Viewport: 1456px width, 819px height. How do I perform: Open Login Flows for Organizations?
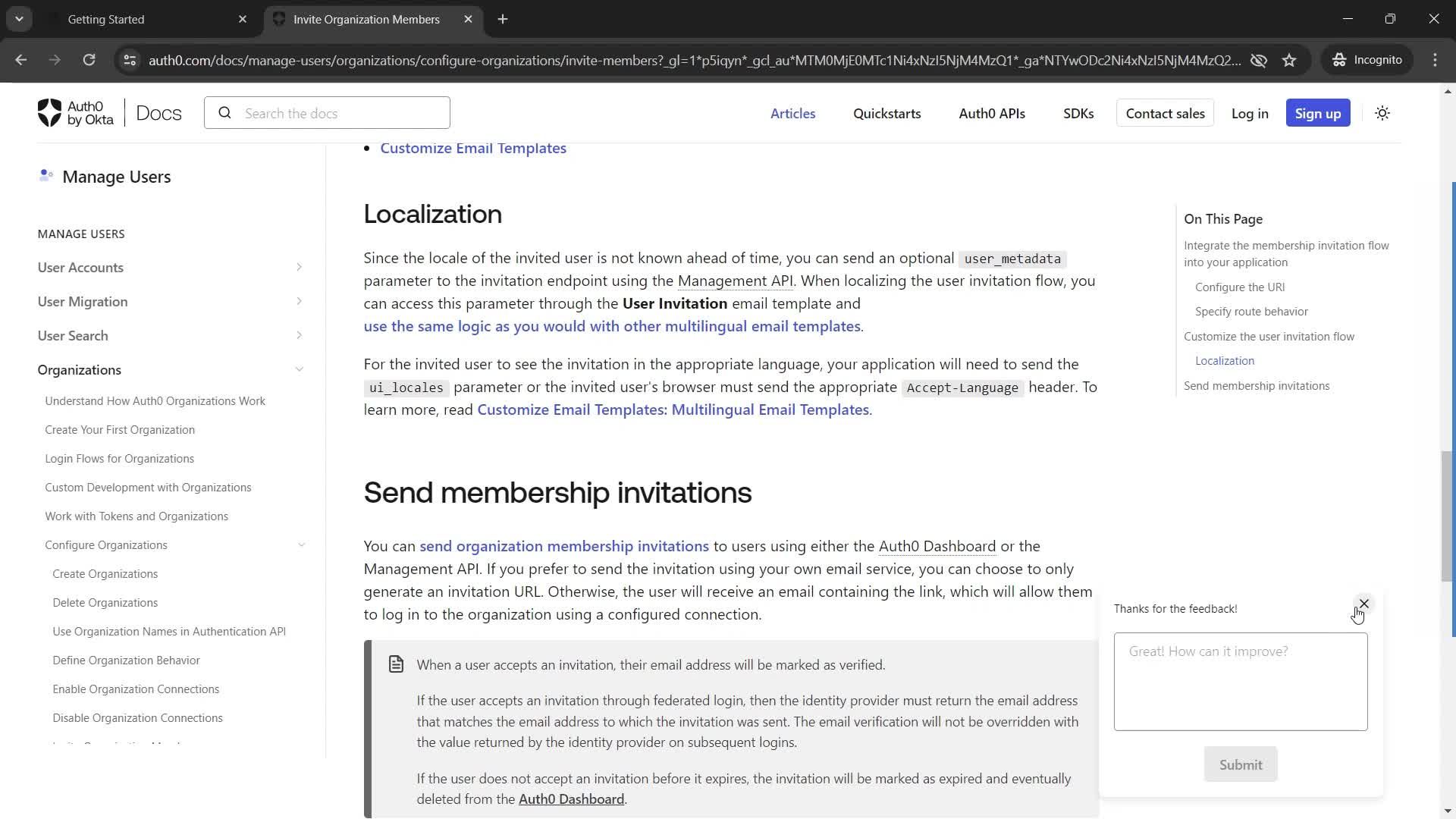coord(119,458)
